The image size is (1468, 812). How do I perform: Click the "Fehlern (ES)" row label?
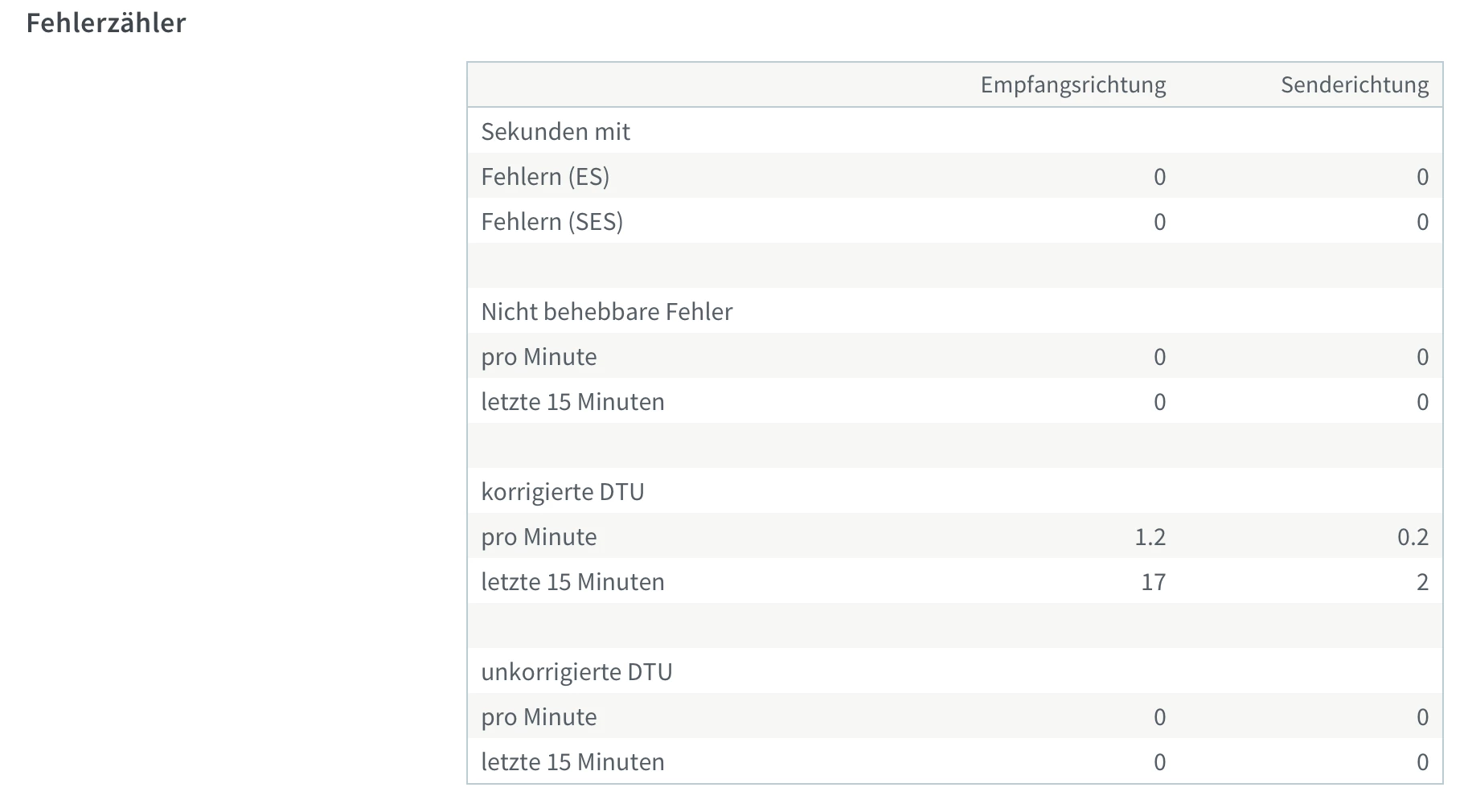(x=545, y=176)
